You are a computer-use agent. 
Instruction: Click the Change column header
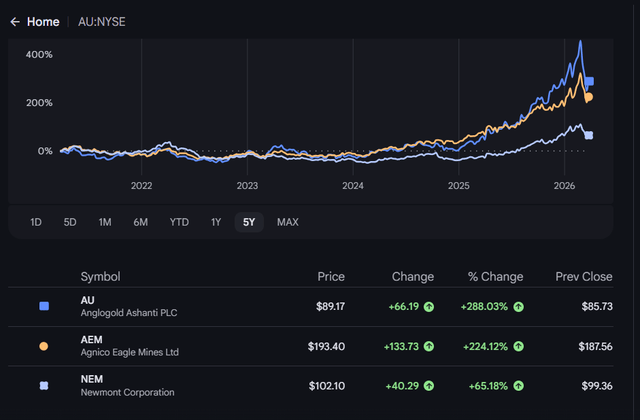click(413, 277)
